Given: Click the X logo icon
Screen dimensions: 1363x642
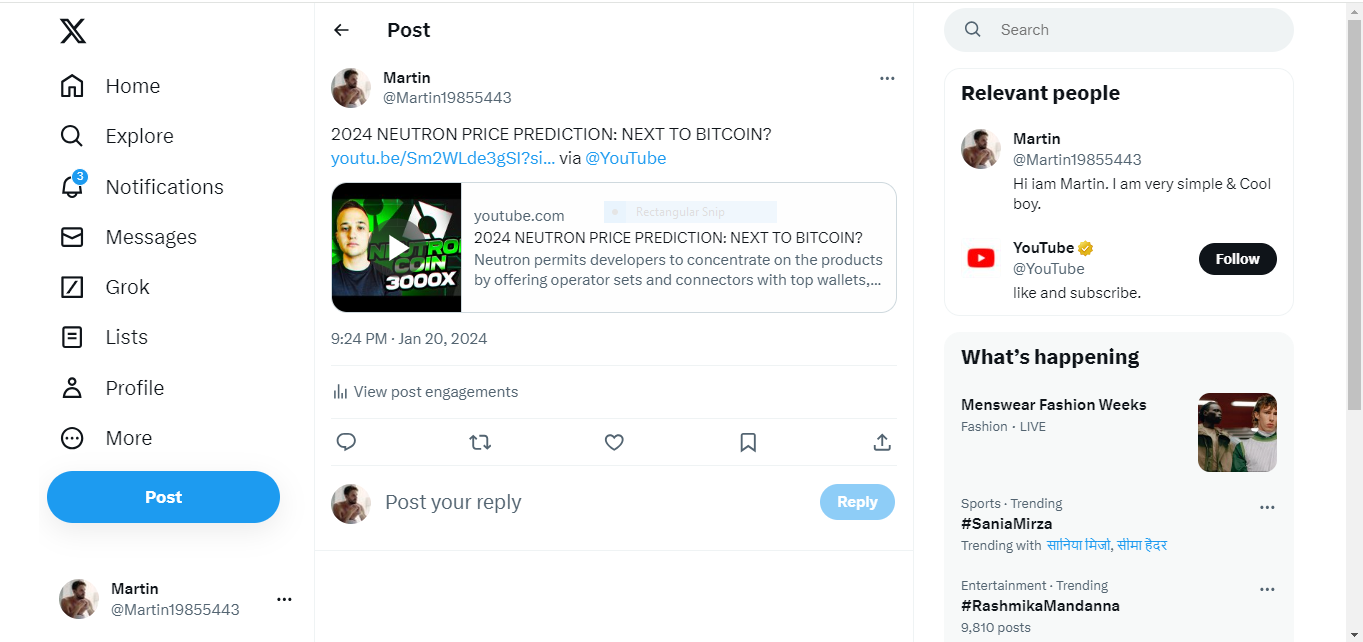Looking at the screenshot, I should [73, 31].
